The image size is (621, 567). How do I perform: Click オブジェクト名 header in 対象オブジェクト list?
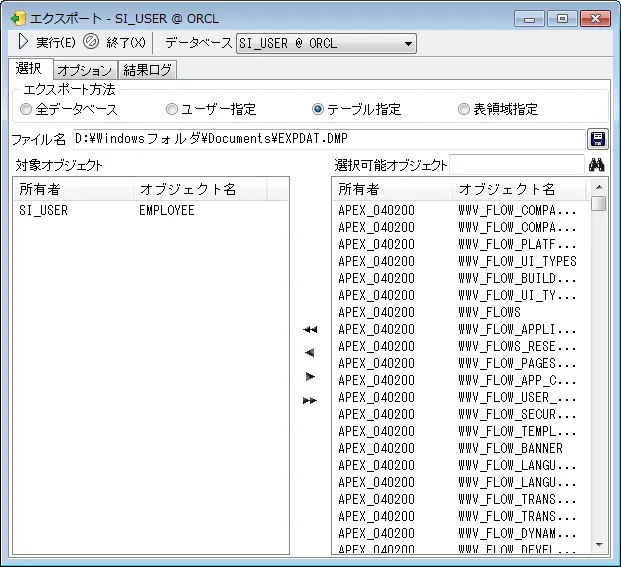pos(200,189)
